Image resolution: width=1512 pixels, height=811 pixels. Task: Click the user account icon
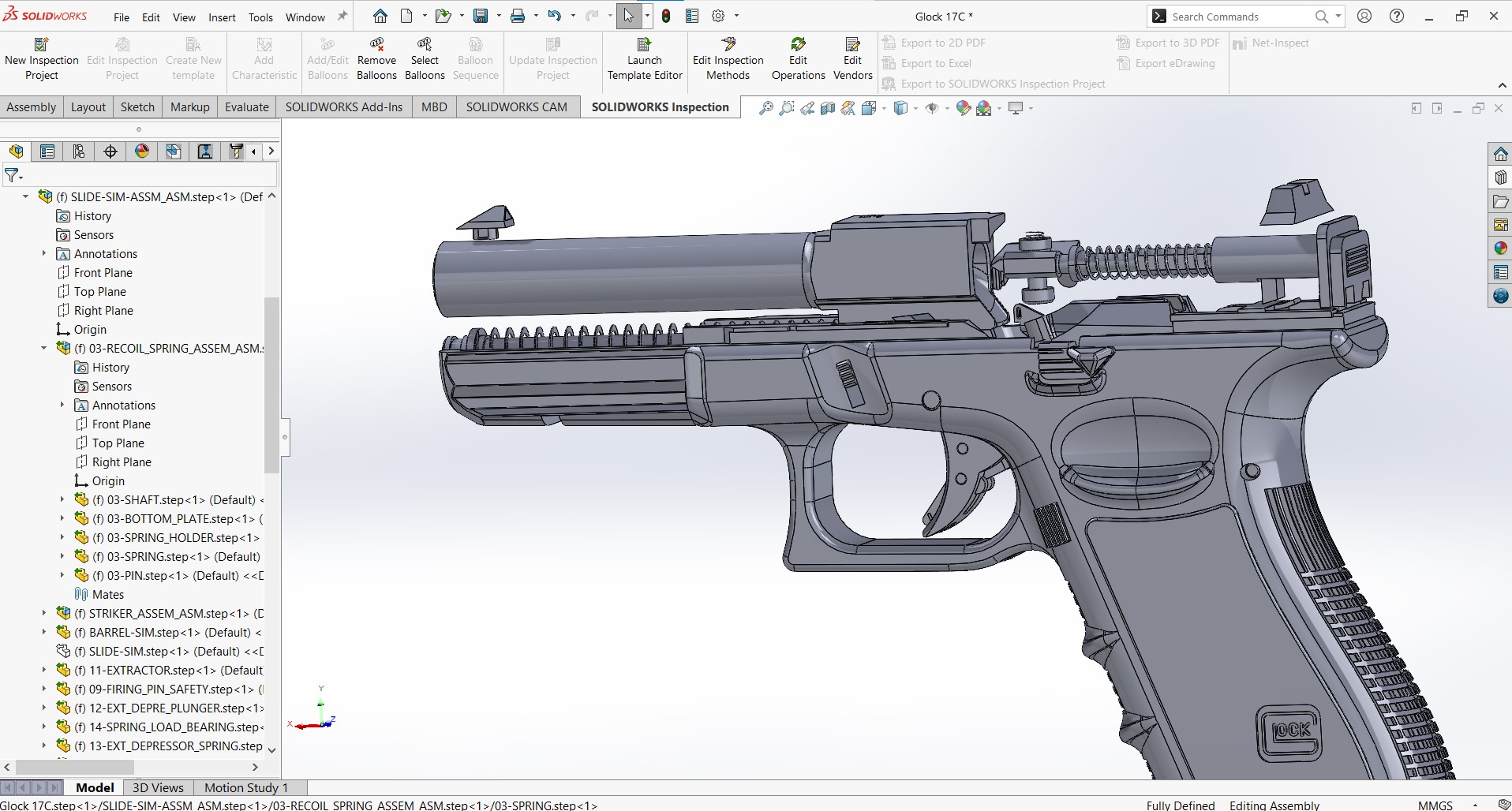1364,16
